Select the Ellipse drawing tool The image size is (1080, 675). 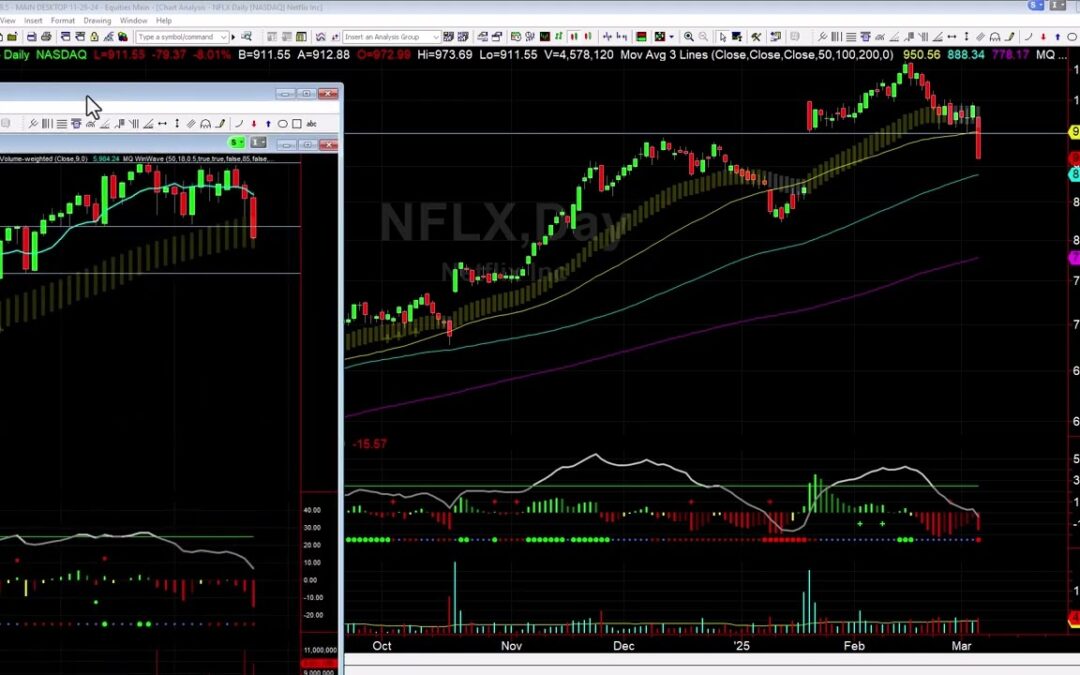(x=282, y=123)
